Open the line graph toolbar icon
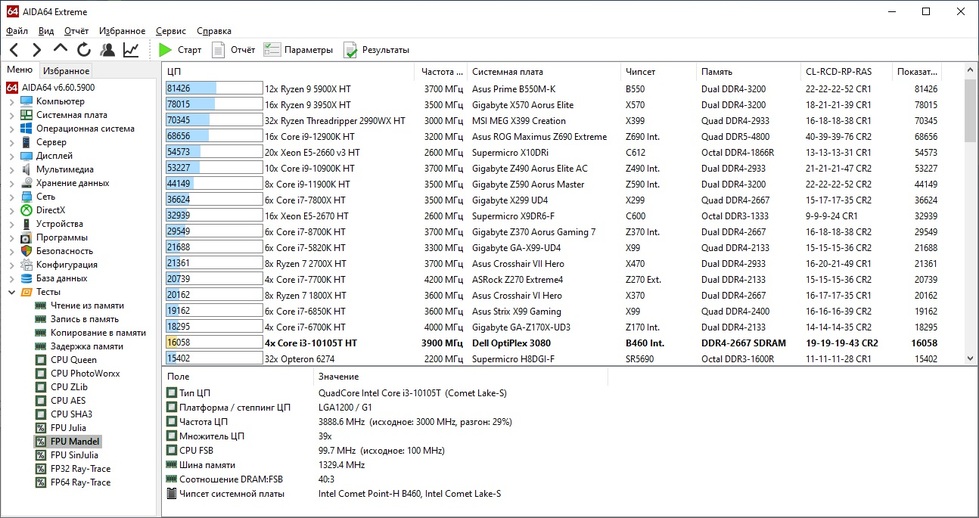This screenshot has height=518, width=979. [x=131, y=50]
